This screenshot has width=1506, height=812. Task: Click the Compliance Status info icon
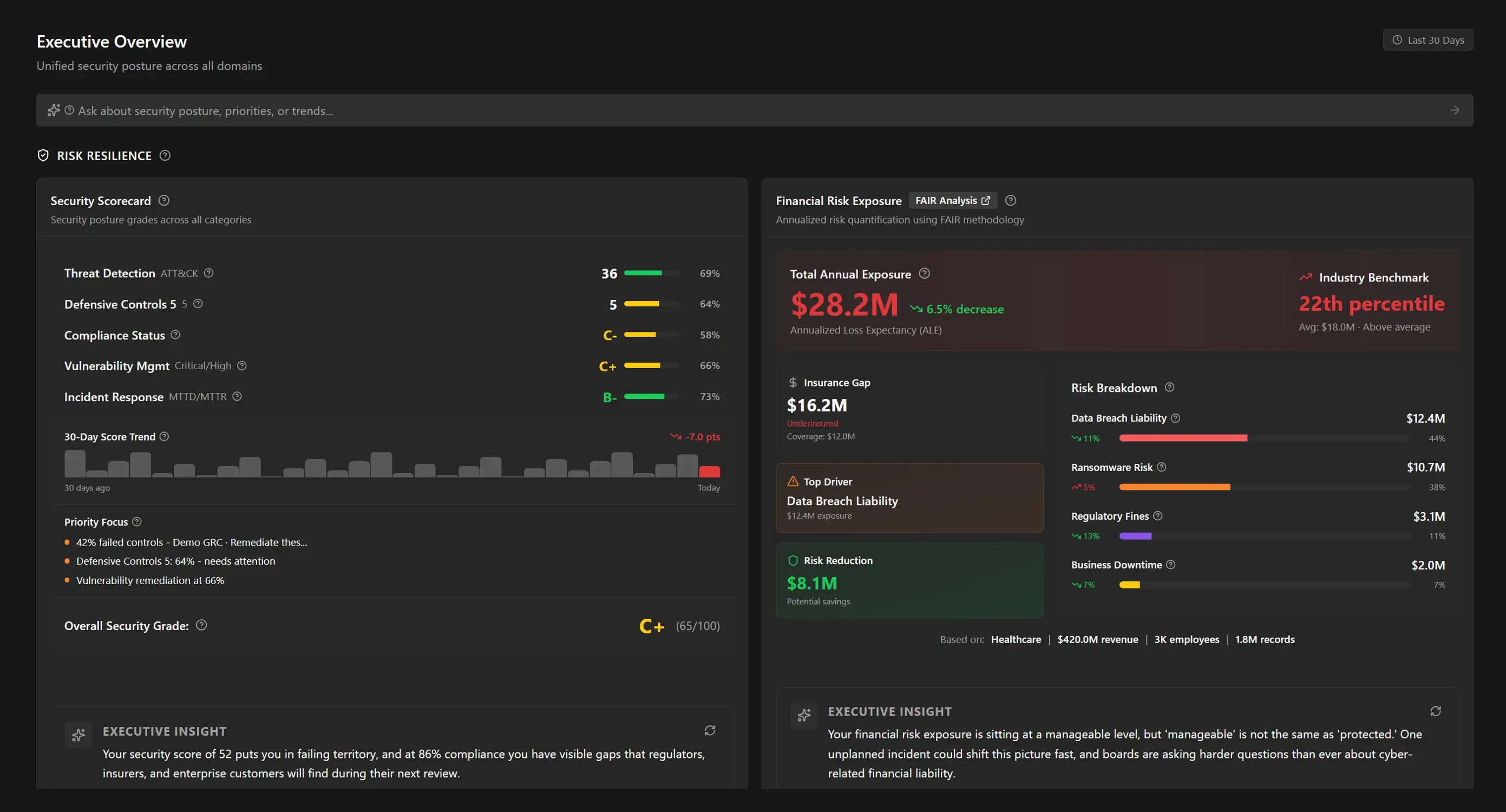tap(175, 335)
